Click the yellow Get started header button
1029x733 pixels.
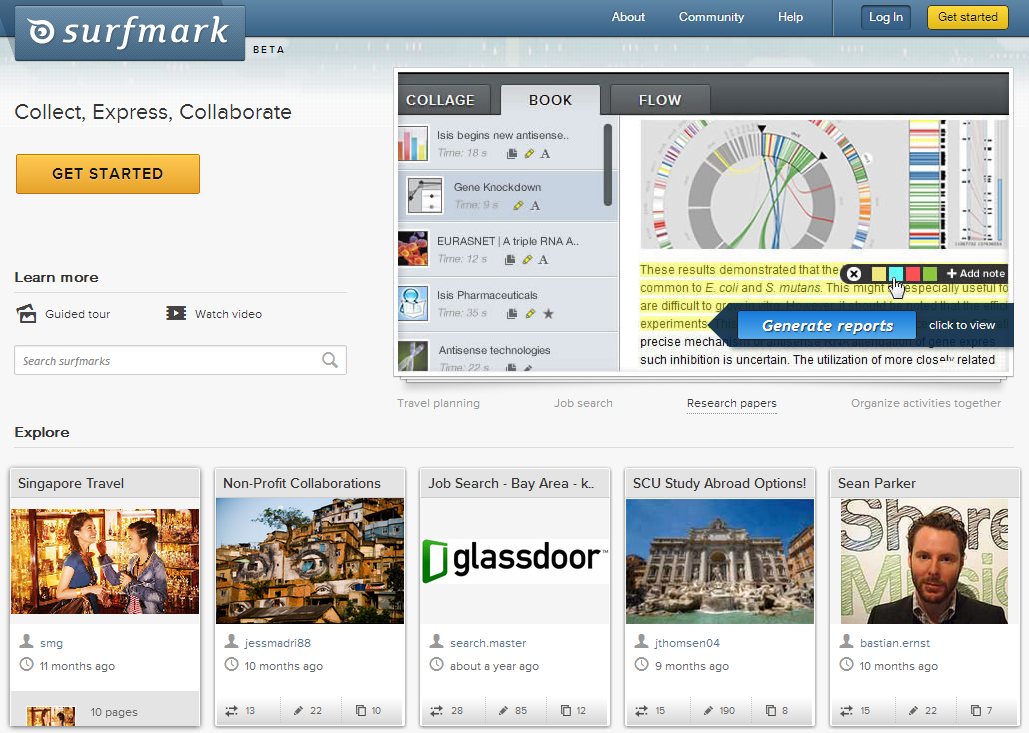click(968, 18)
